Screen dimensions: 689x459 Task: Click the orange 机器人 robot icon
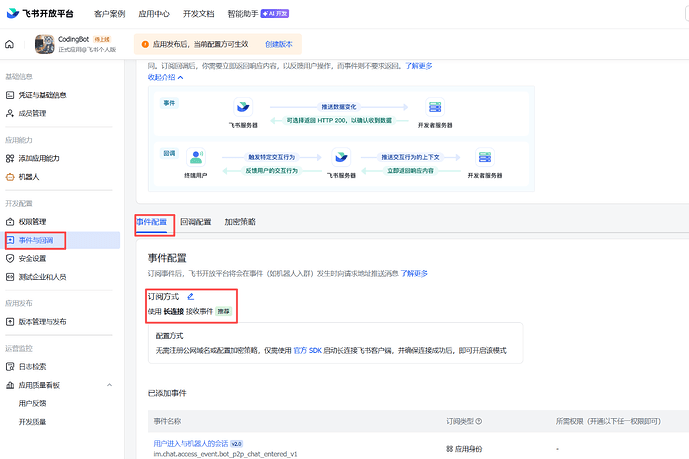pyautogui.click(x=10, y=177)
